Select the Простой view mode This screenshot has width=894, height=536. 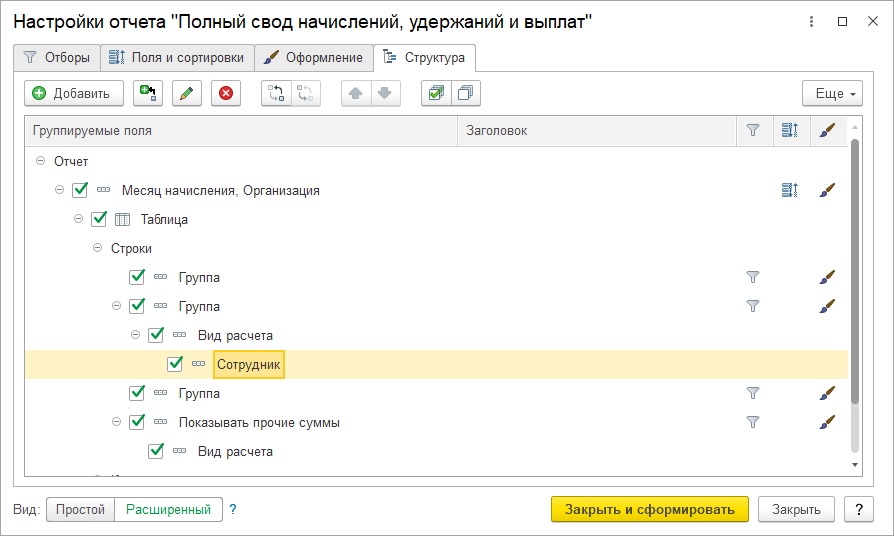click(x=80, y=509)
